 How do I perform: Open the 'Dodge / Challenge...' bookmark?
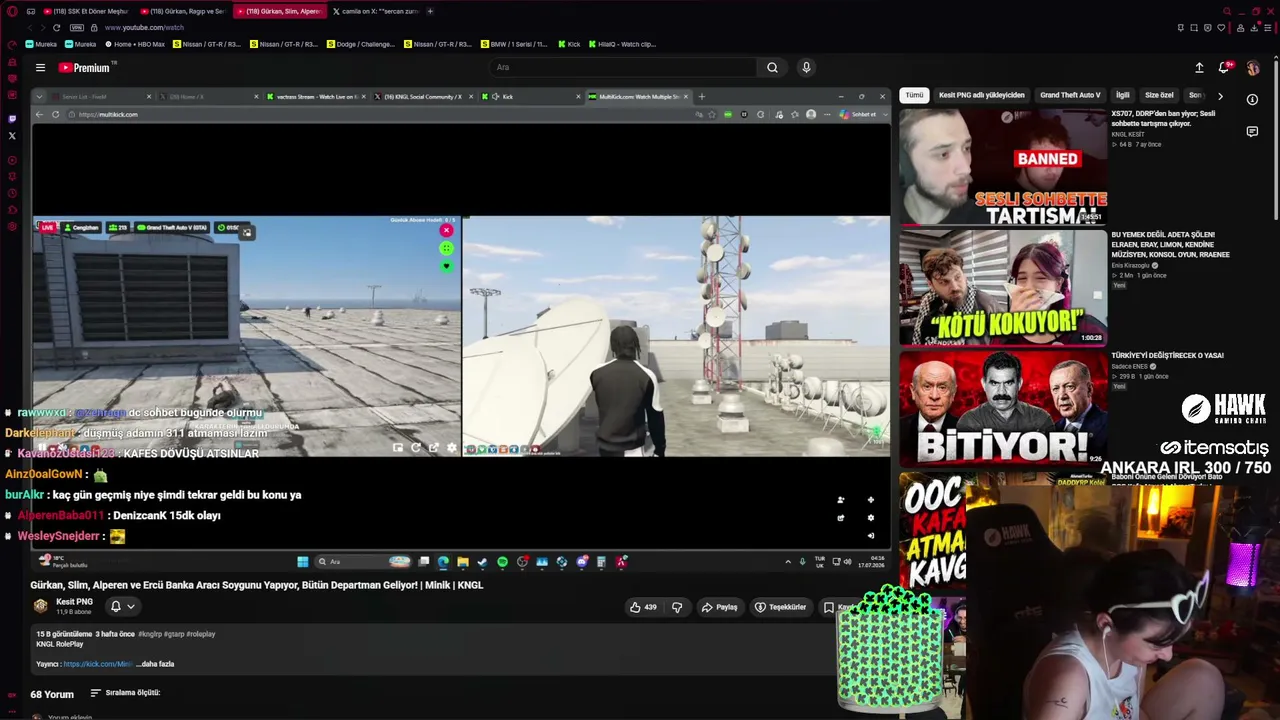360,44
